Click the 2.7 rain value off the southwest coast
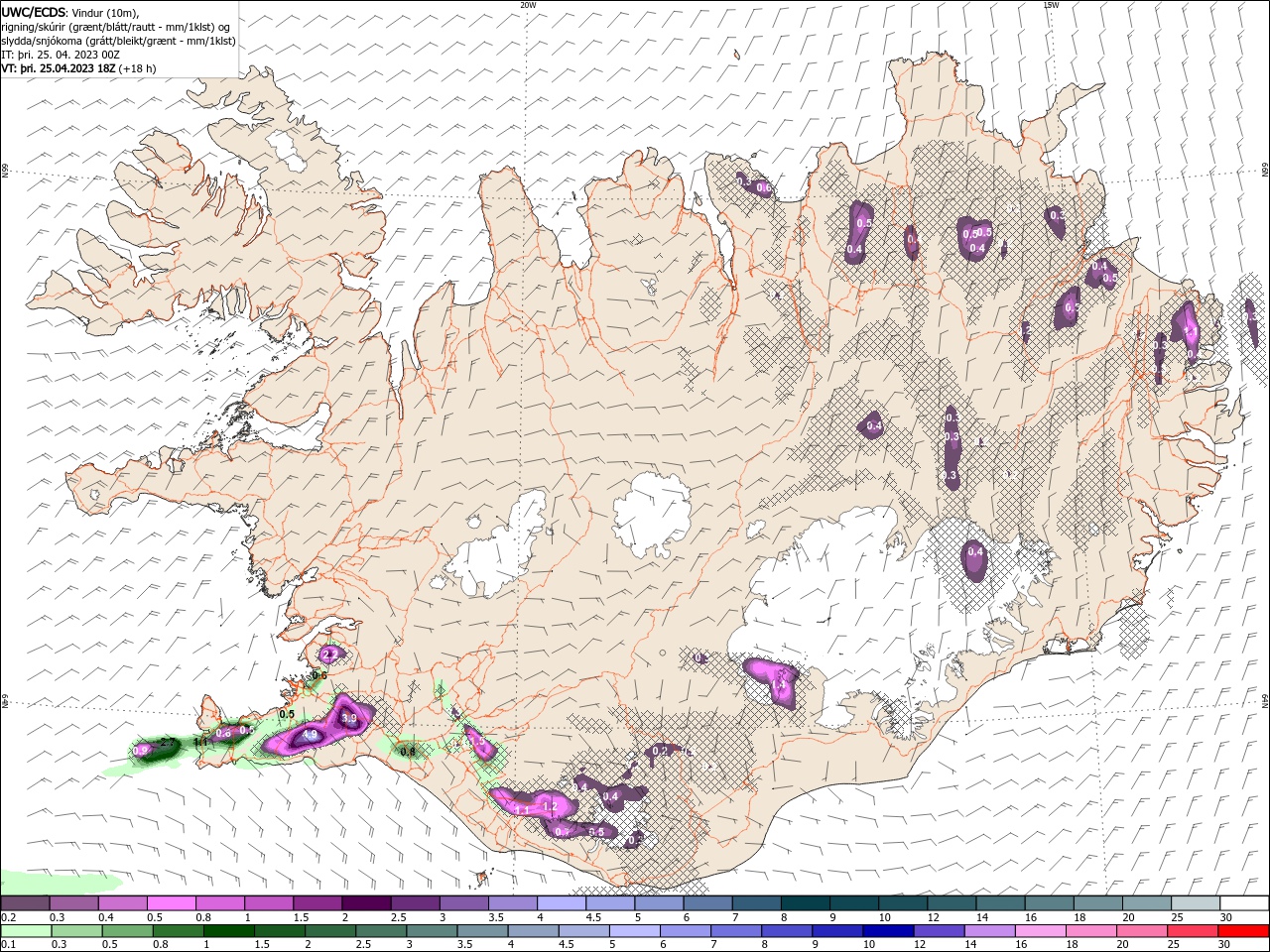The image size is (1270, 952). [x=168, y=742]
